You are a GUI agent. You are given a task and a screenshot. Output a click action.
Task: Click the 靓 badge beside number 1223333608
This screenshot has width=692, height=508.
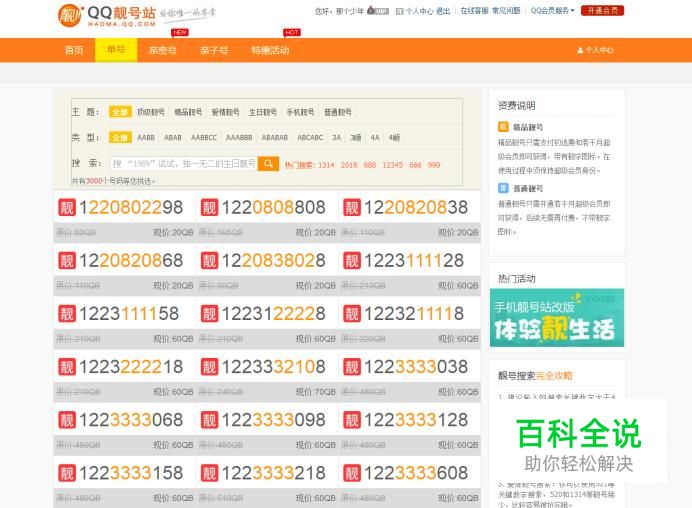point(352,473)
